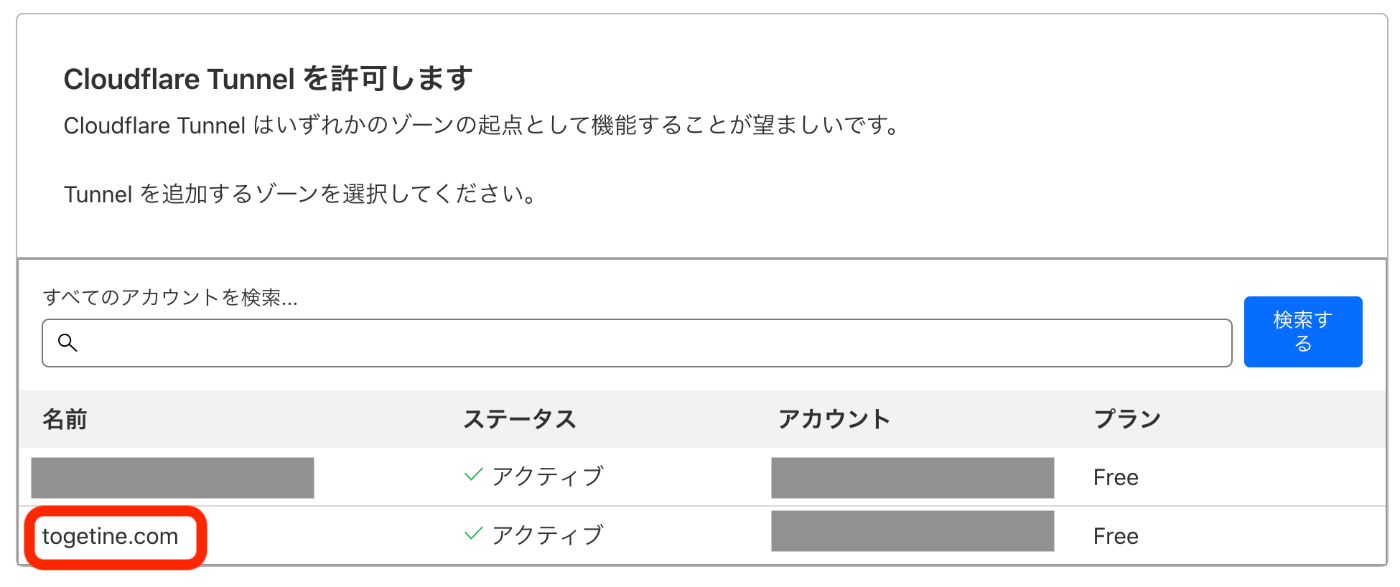The height and width of the screenshot is (587, 1400).
Task: Click the magnifying glass search icon
Action: [x=67, y=343]
